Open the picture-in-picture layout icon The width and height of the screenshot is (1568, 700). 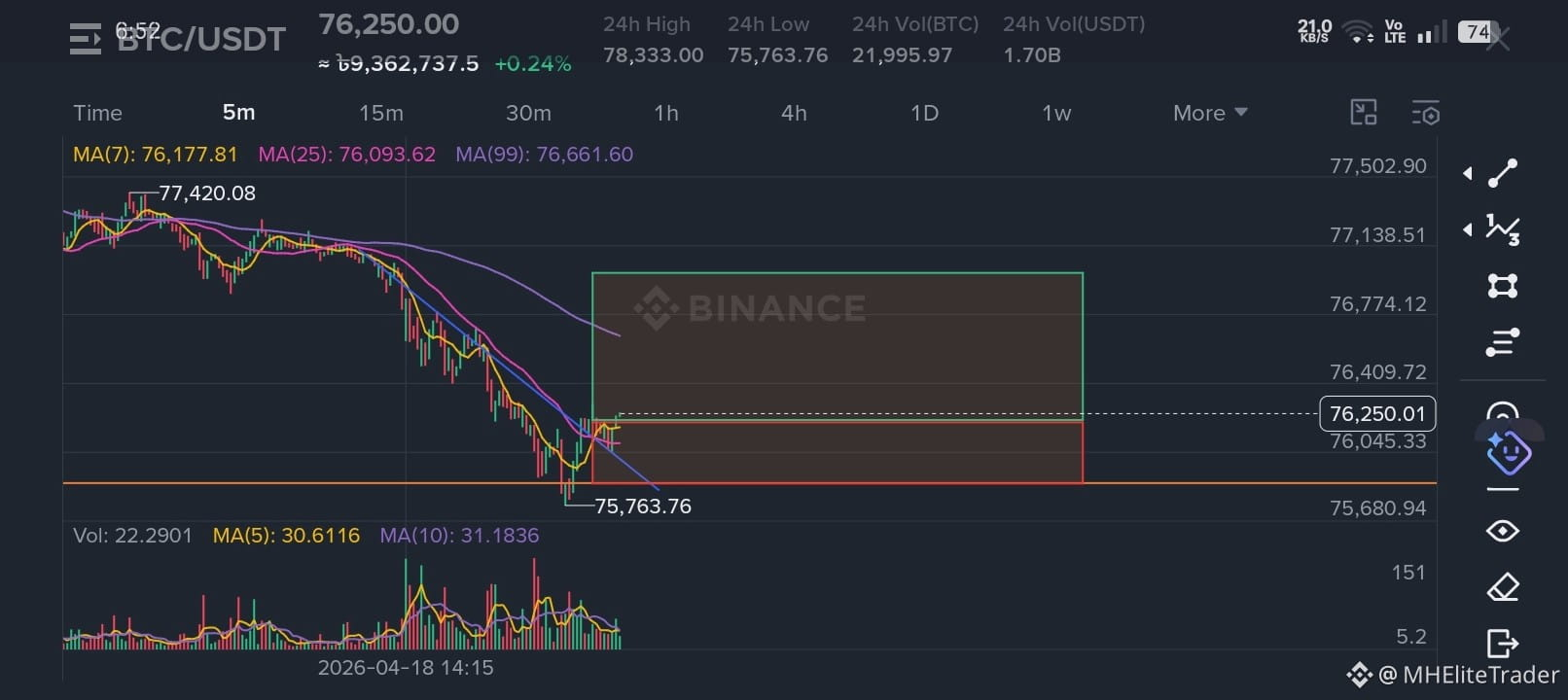click(x=1364, y=113)
